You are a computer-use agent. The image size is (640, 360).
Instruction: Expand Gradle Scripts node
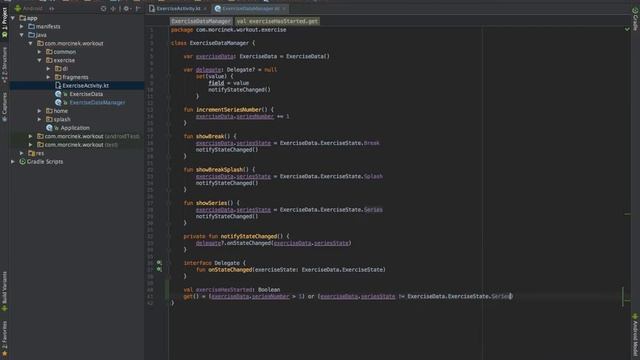tap(13, 162)
